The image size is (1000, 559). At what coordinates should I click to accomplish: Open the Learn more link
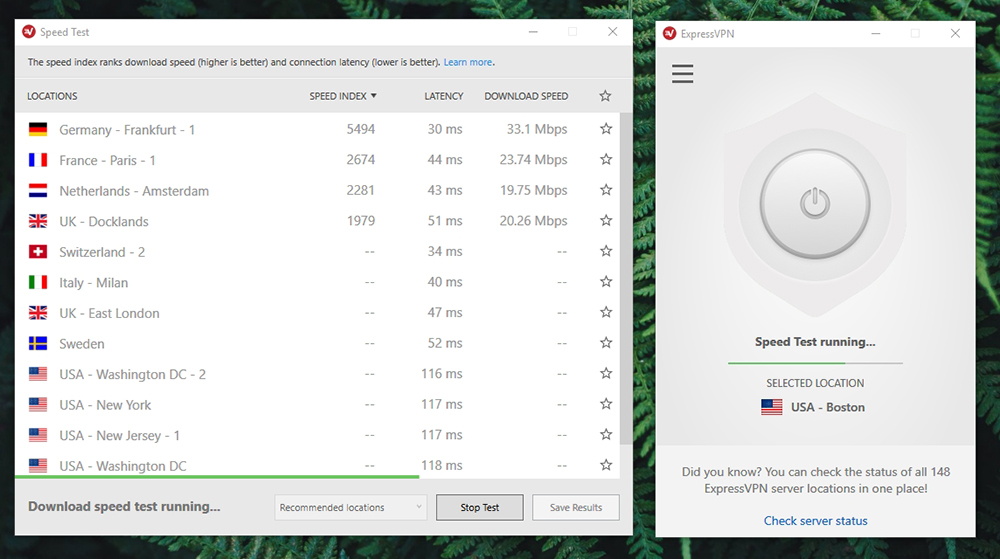(x=468, y=62)
